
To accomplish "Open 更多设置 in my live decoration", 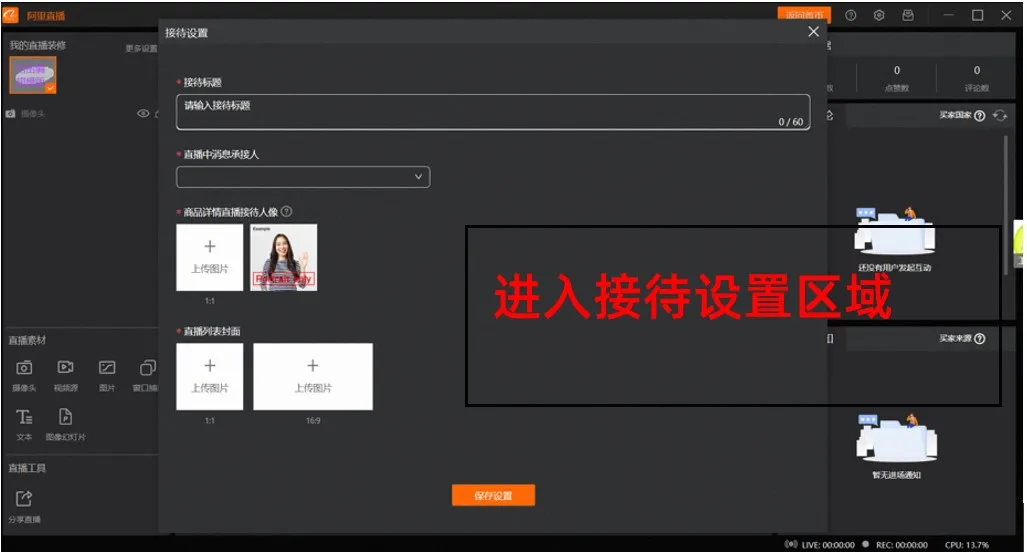I will (140, 48).
